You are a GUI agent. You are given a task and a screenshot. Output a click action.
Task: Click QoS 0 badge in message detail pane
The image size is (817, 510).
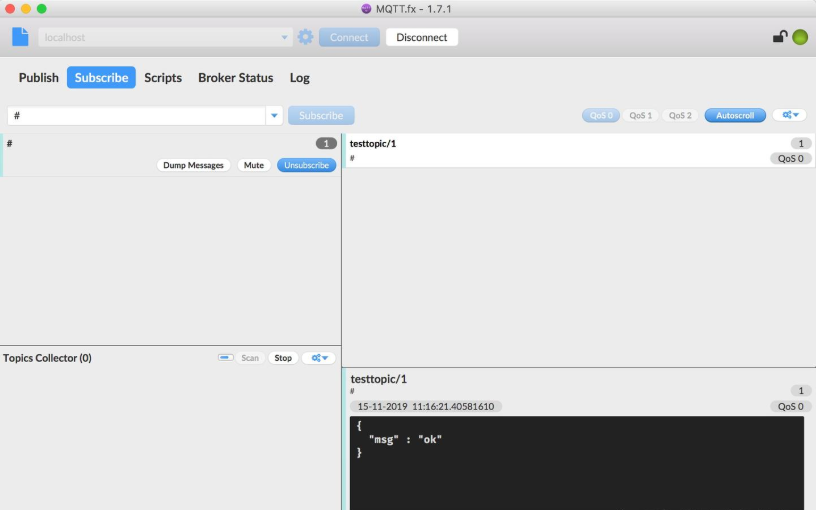[790, 406]
